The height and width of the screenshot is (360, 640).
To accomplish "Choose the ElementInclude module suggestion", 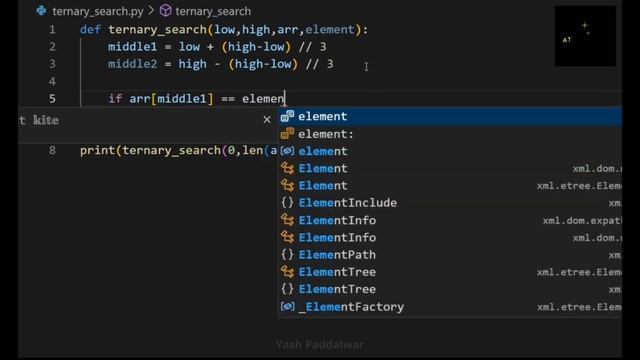I will pos(450,203).
